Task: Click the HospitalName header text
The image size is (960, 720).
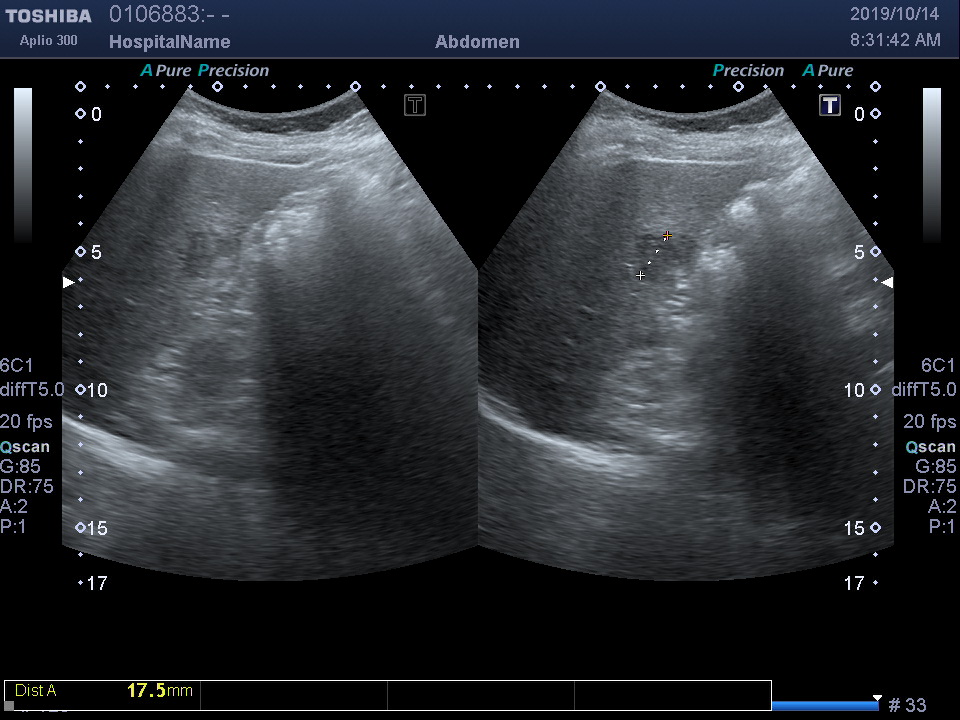Action: [x=169, y=42]
